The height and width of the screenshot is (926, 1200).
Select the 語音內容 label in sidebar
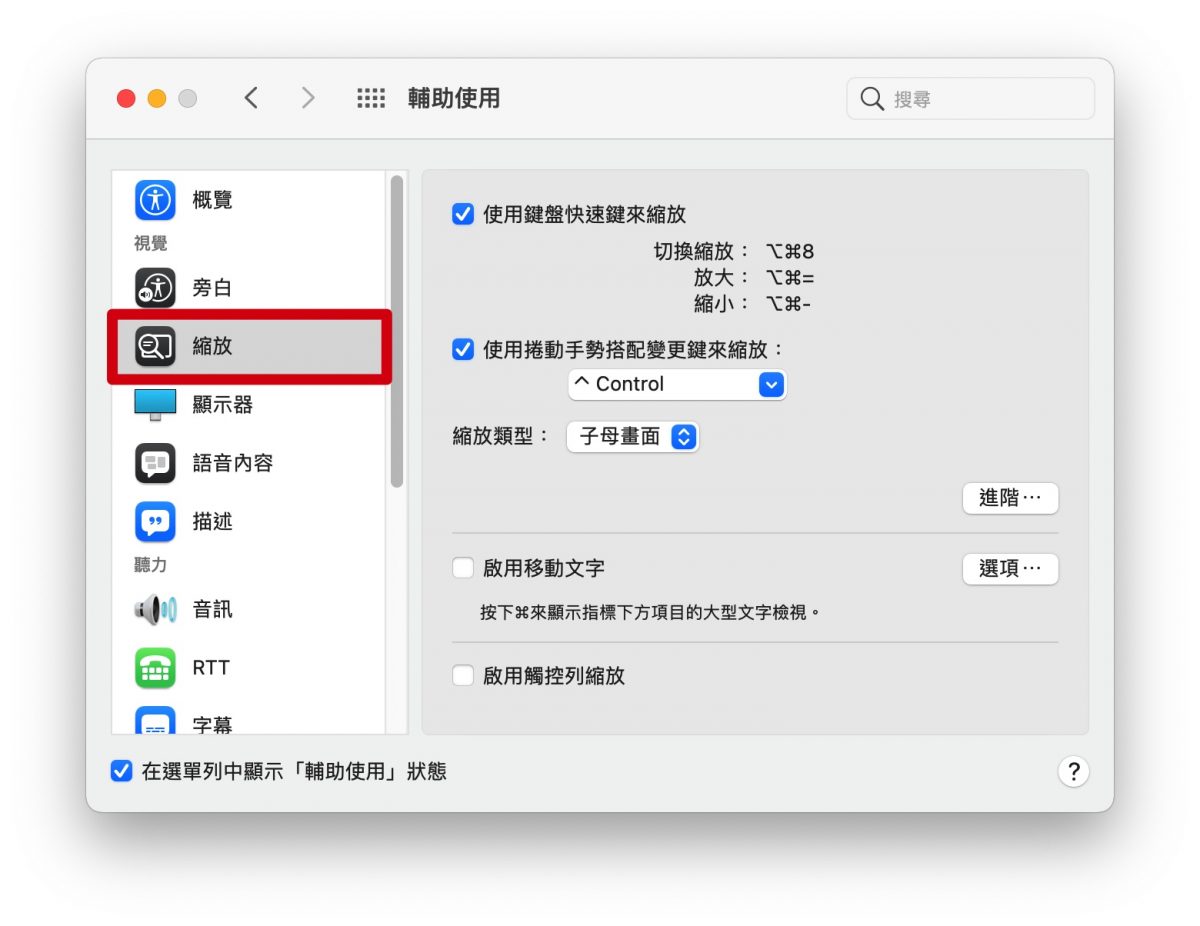[232, 463]
